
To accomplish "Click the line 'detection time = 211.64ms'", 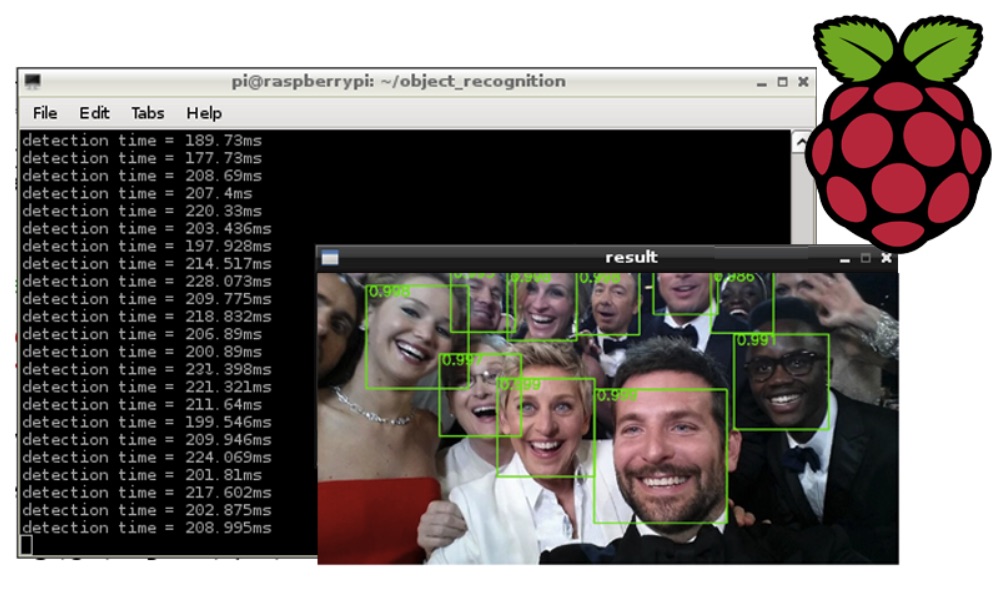I will 142,404.
